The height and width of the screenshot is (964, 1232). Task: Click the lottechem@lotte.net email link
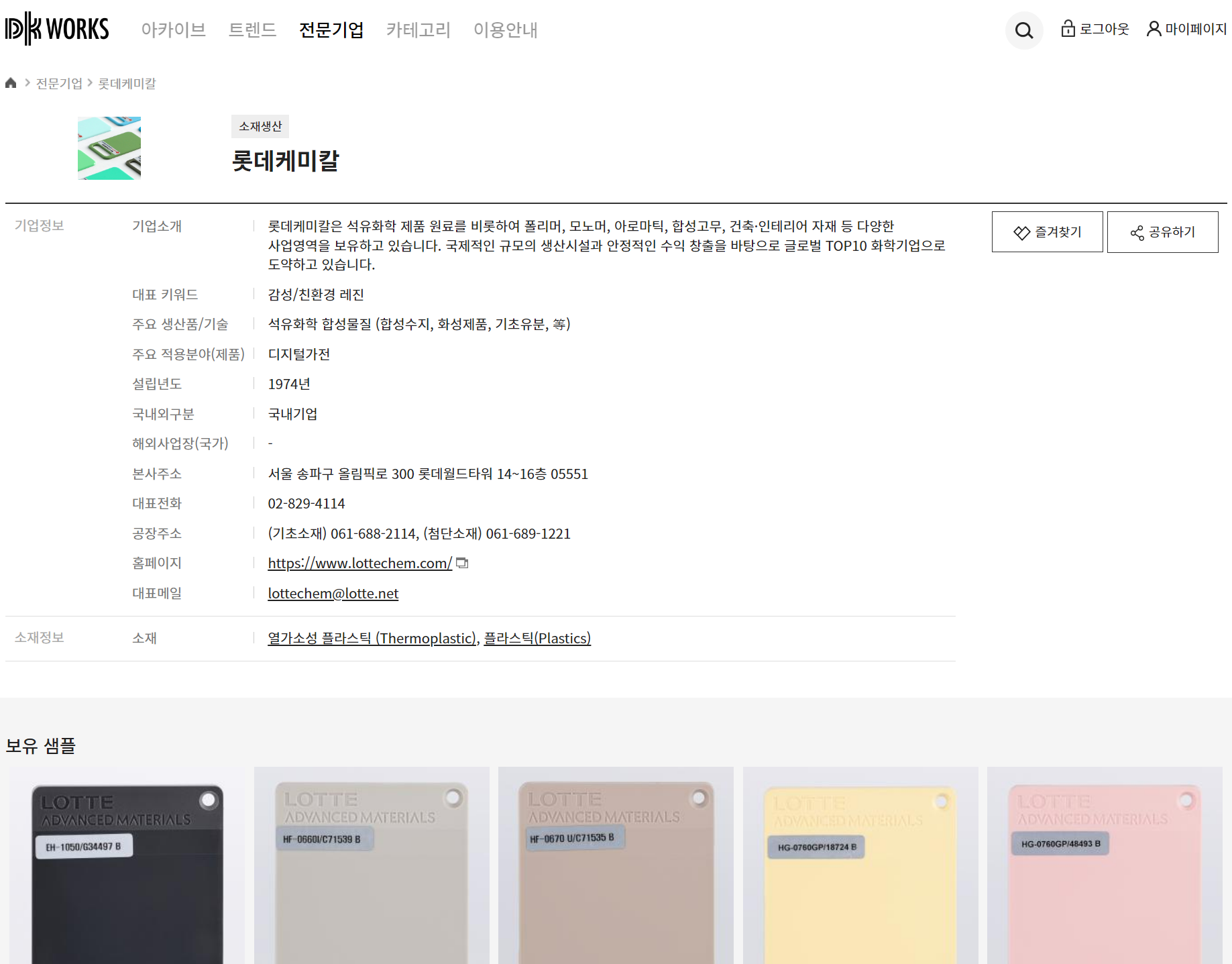(x=333, y=594)
